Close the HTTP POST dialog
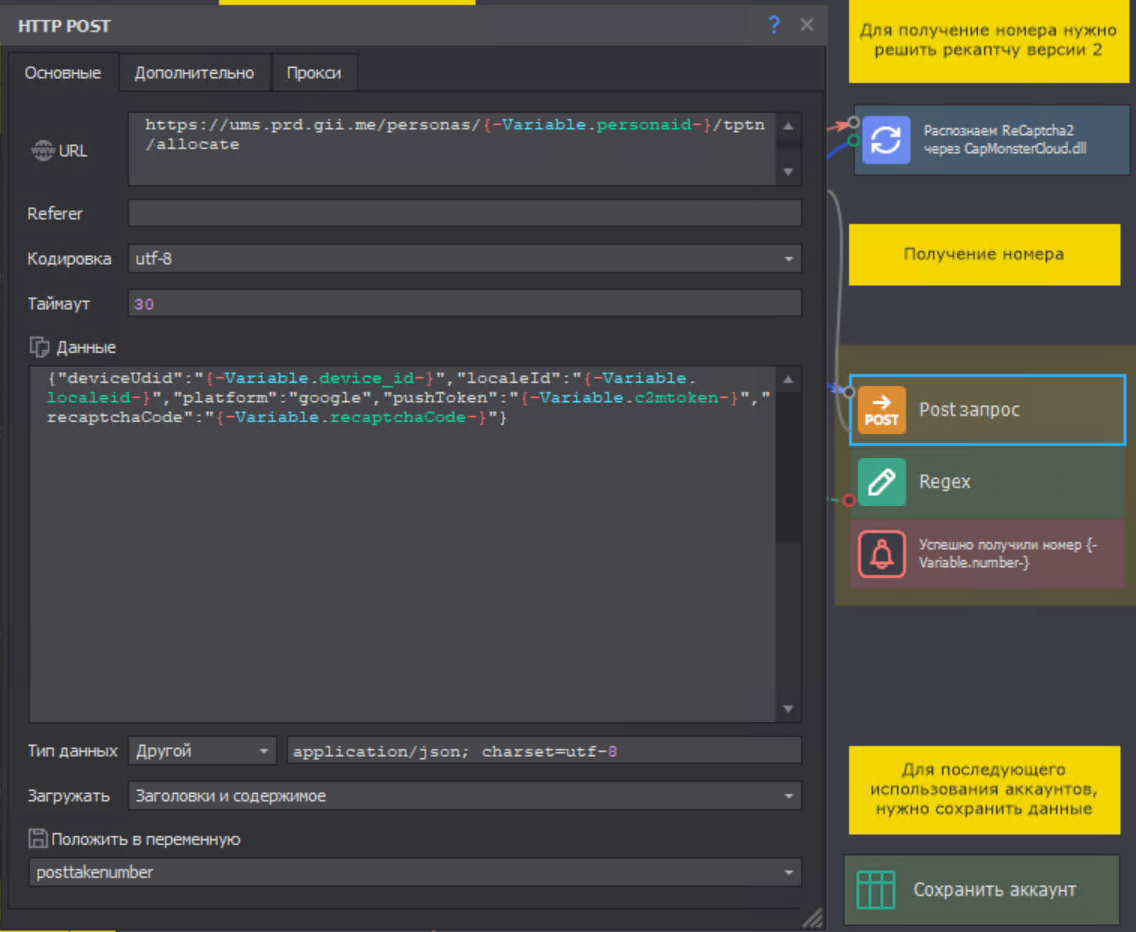The width and height of the screenshot is (1136, 932). [807, 25]
